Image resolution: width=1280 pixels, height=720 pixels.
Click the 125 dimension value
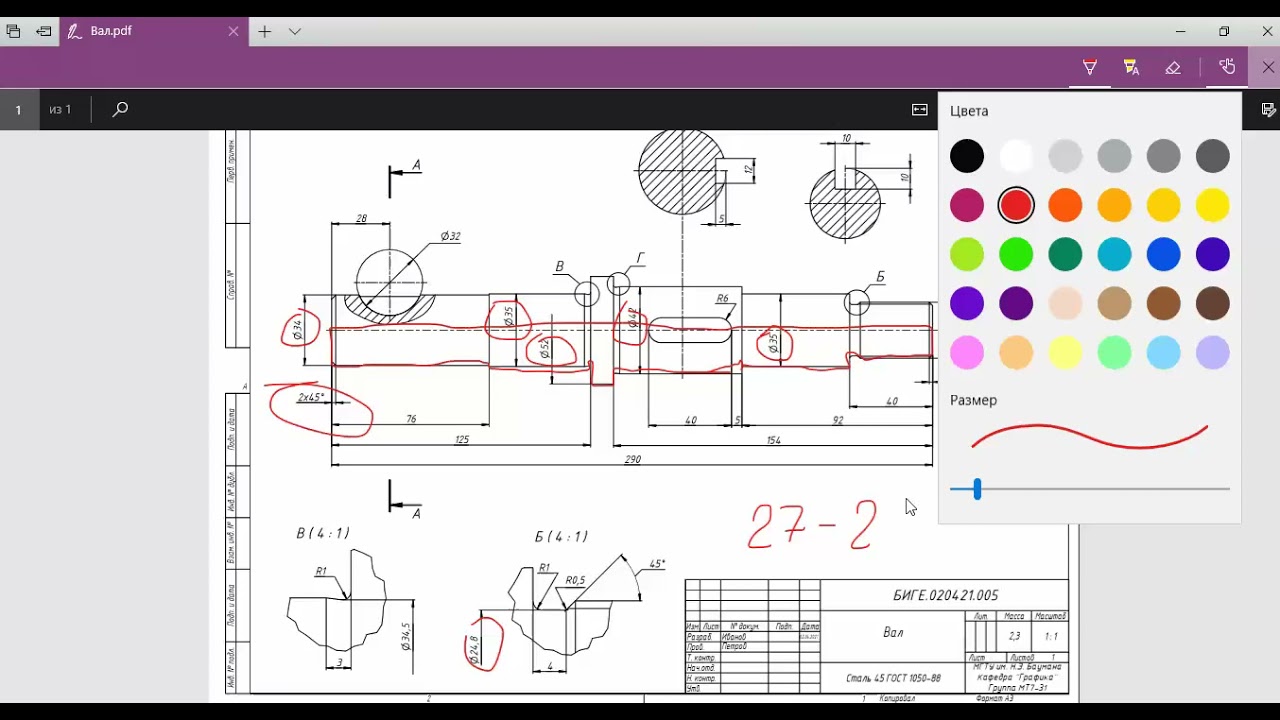[461, 440]
